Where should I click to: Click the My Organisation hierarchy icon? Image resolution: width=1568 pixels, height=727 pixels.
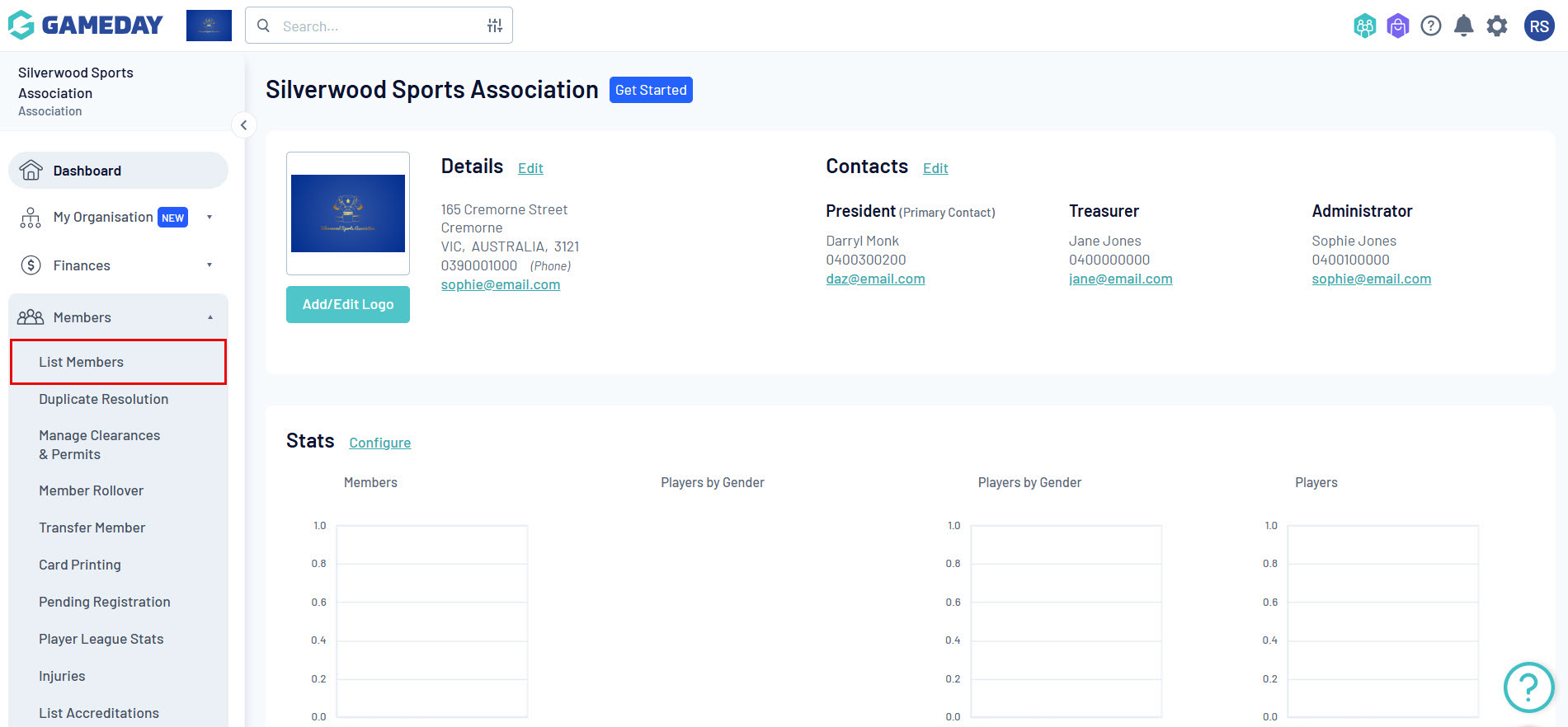(31, 218)
